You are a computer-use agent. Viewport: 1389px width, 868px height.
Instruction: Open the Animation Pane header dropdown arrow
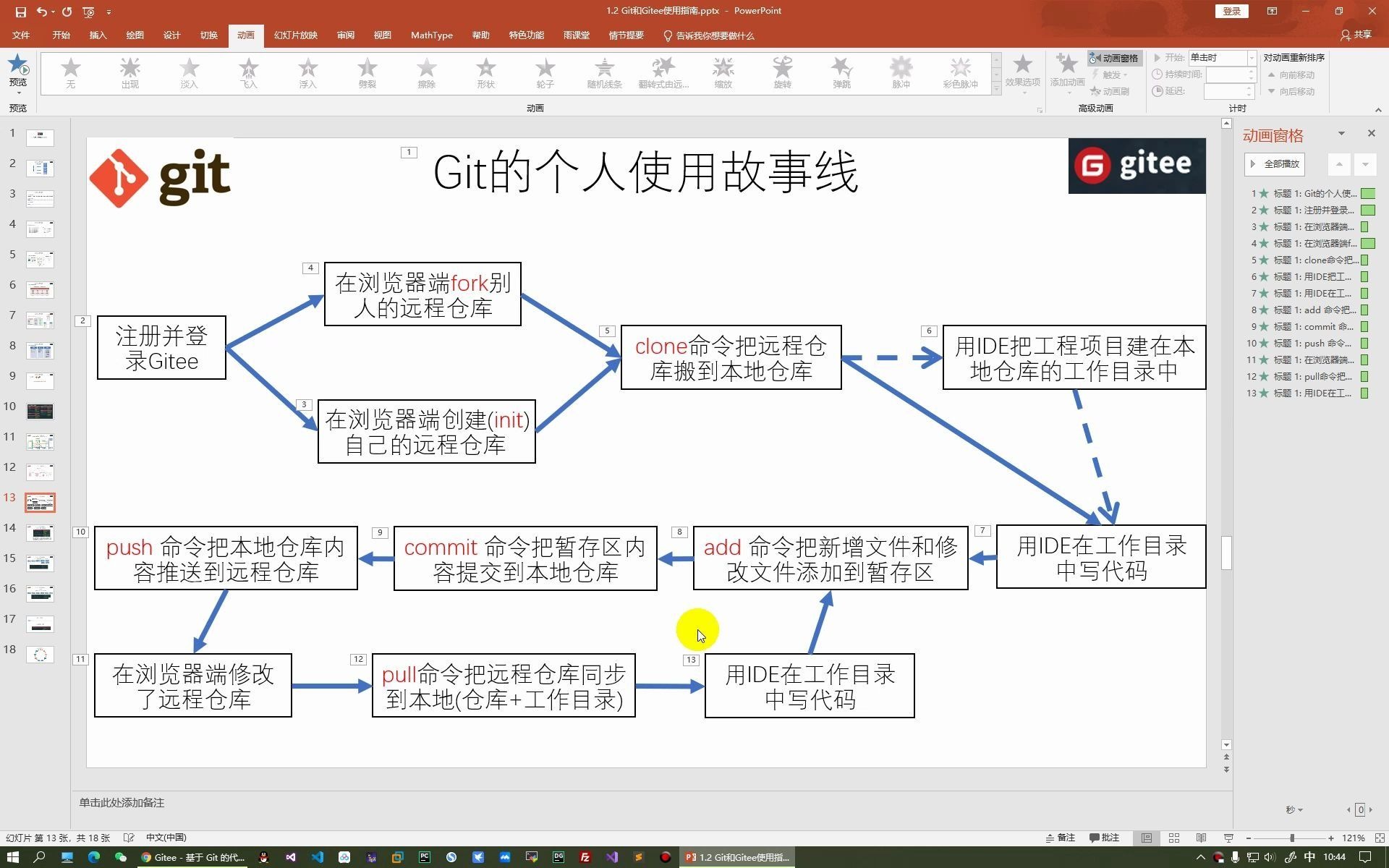coord(1343,134)
